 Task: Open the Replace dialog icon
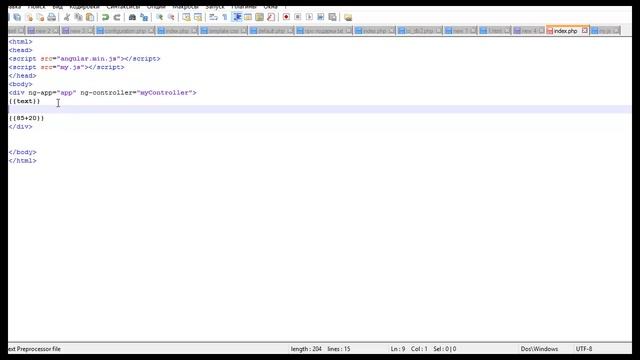pos(144,17)
